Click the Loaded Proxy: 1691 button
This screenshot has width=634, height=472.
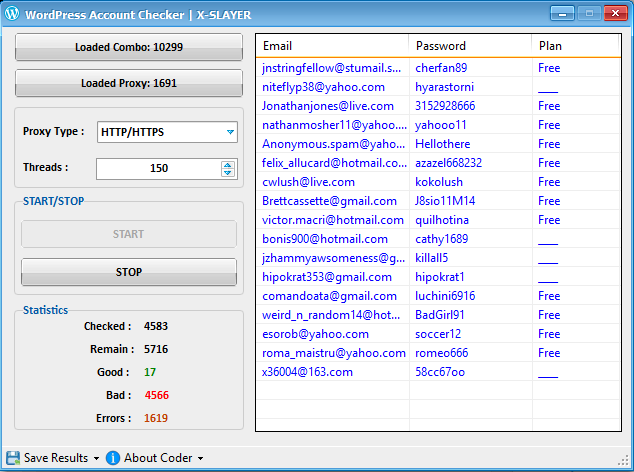(129, 83)
